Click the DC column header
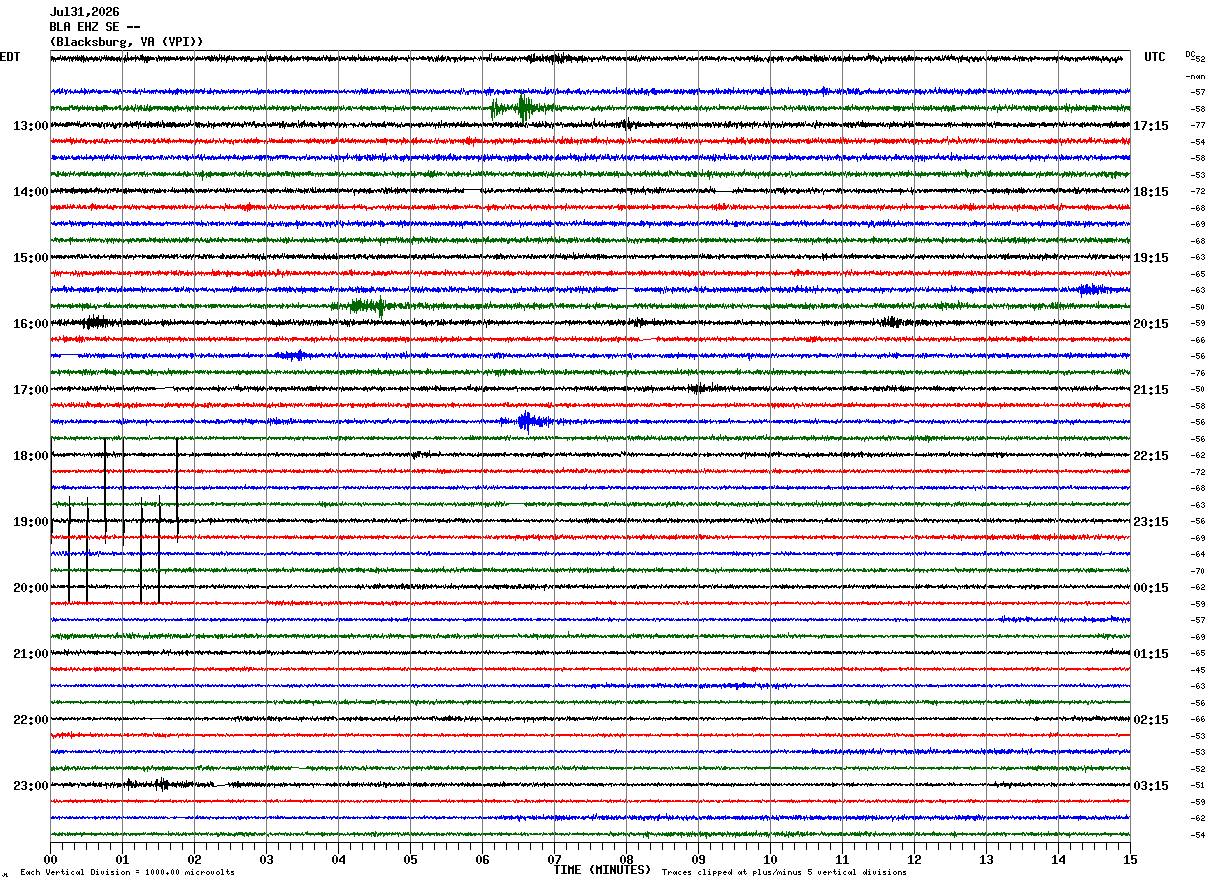1210x886 pixels. [1191, 54]
